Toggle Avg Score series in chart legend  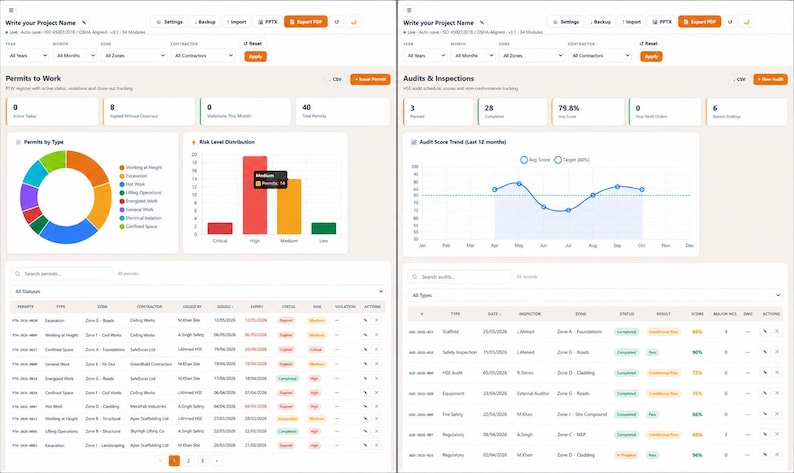click(535, 160)
